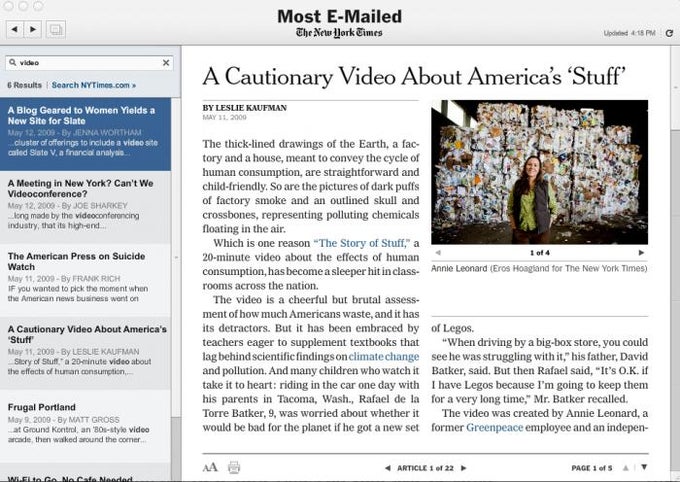Viewport: 680px width, 482px height.
Task: Click the 'BY LESLIE KAUFMAN' byline
Action: pyautogui.click(x=245, y=108)
